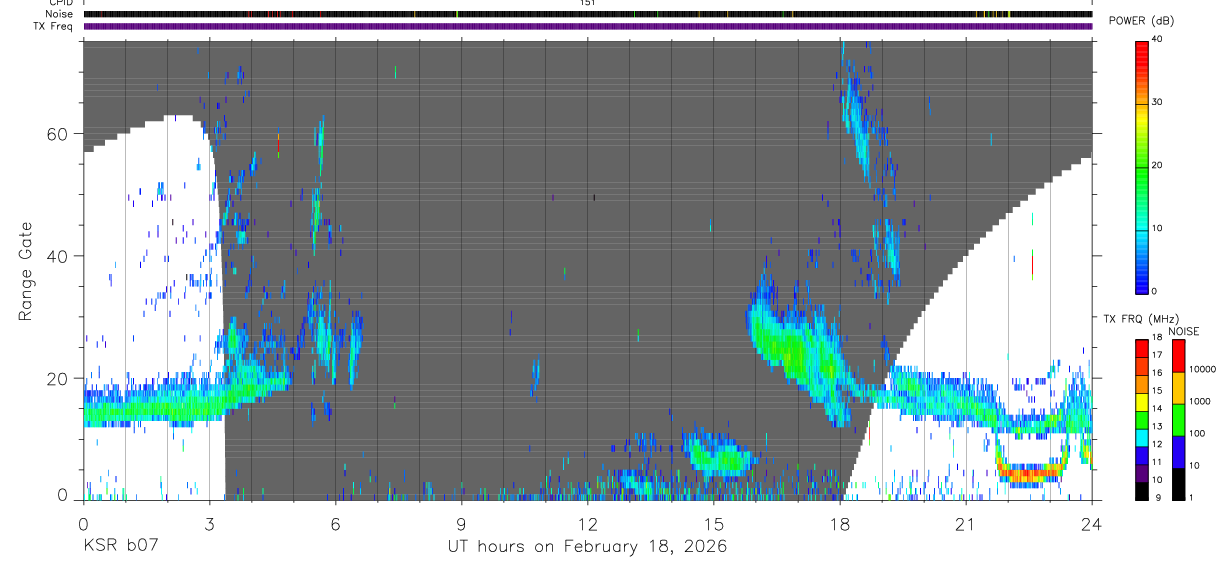Click the NOISE color bar legend
The image size is (1228, 567).
click(1179, 419)
